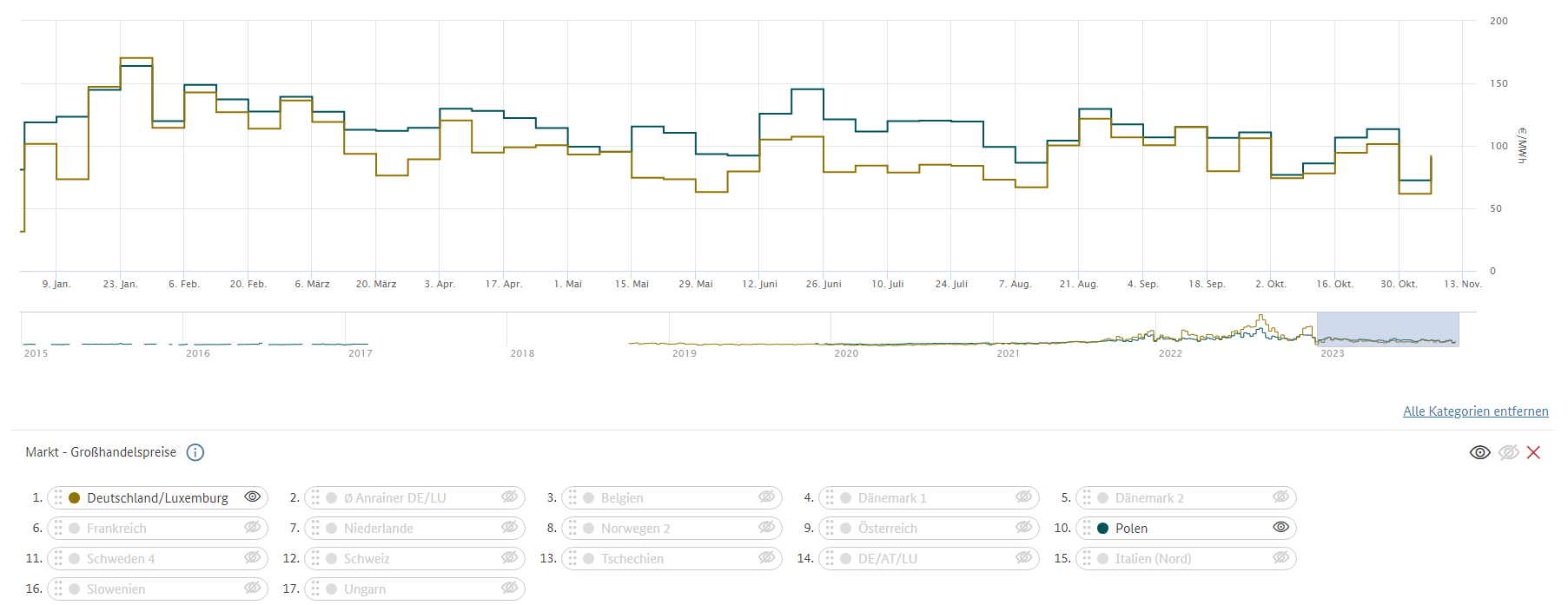This screenshot has width=1568, height=605.
Task: Show the Belgien series using its eye icon
Action: click(x=767, y=497)
